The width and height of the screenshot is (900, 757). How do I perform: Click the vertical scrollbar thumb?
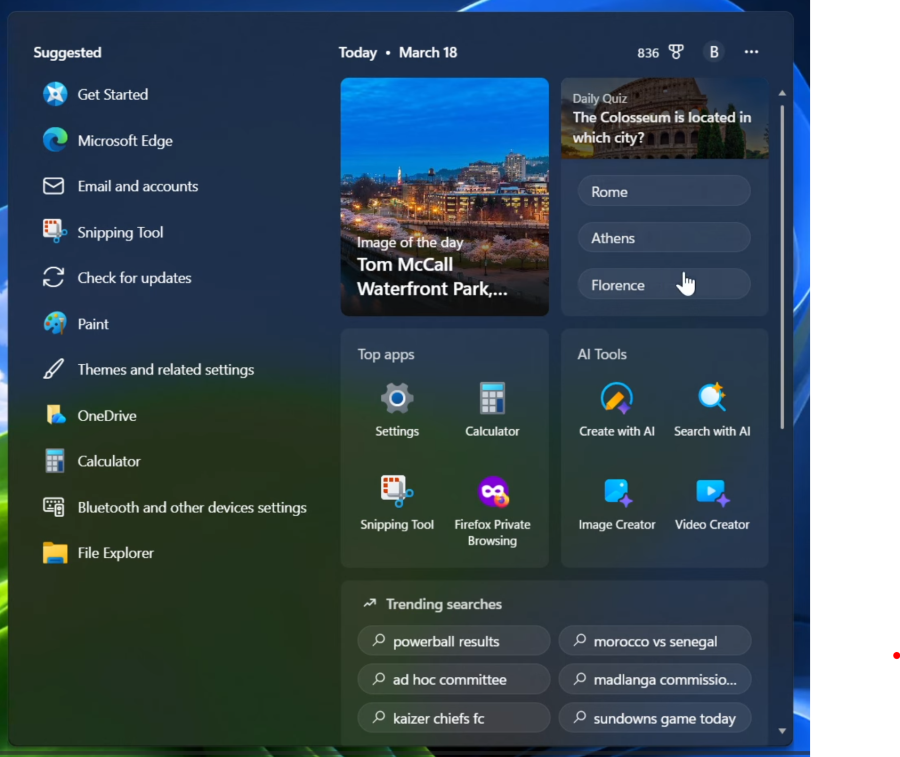tap(782, 266)
